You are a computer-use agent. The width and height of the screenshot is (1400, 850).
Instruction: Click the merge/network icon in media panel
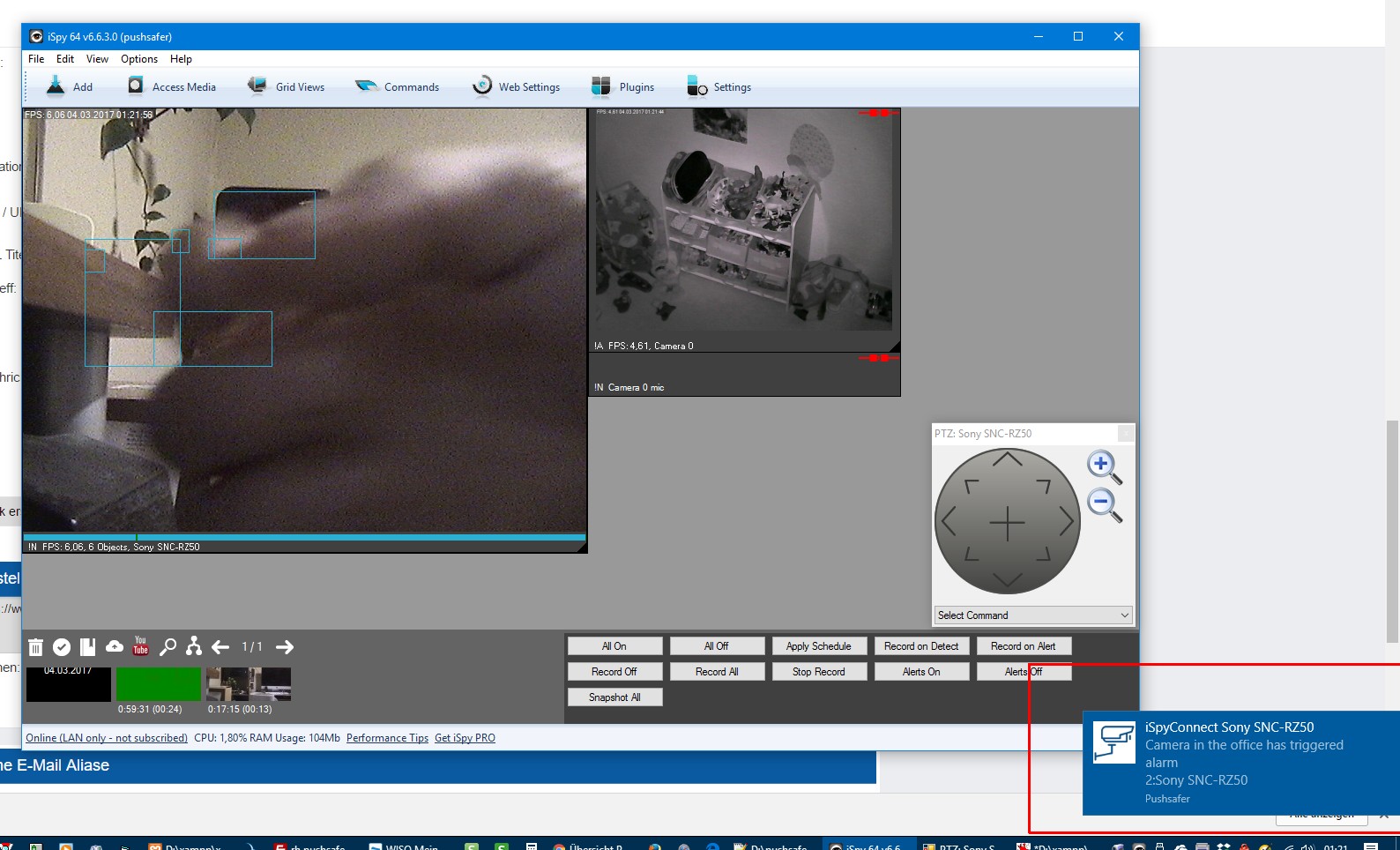(x=194, y=646)
